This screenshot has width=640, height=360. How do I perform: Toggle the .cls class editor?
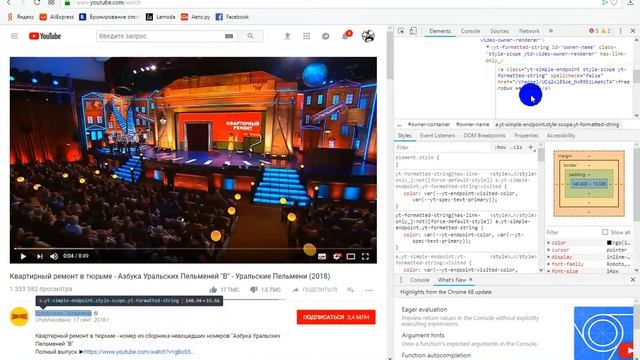517,147
